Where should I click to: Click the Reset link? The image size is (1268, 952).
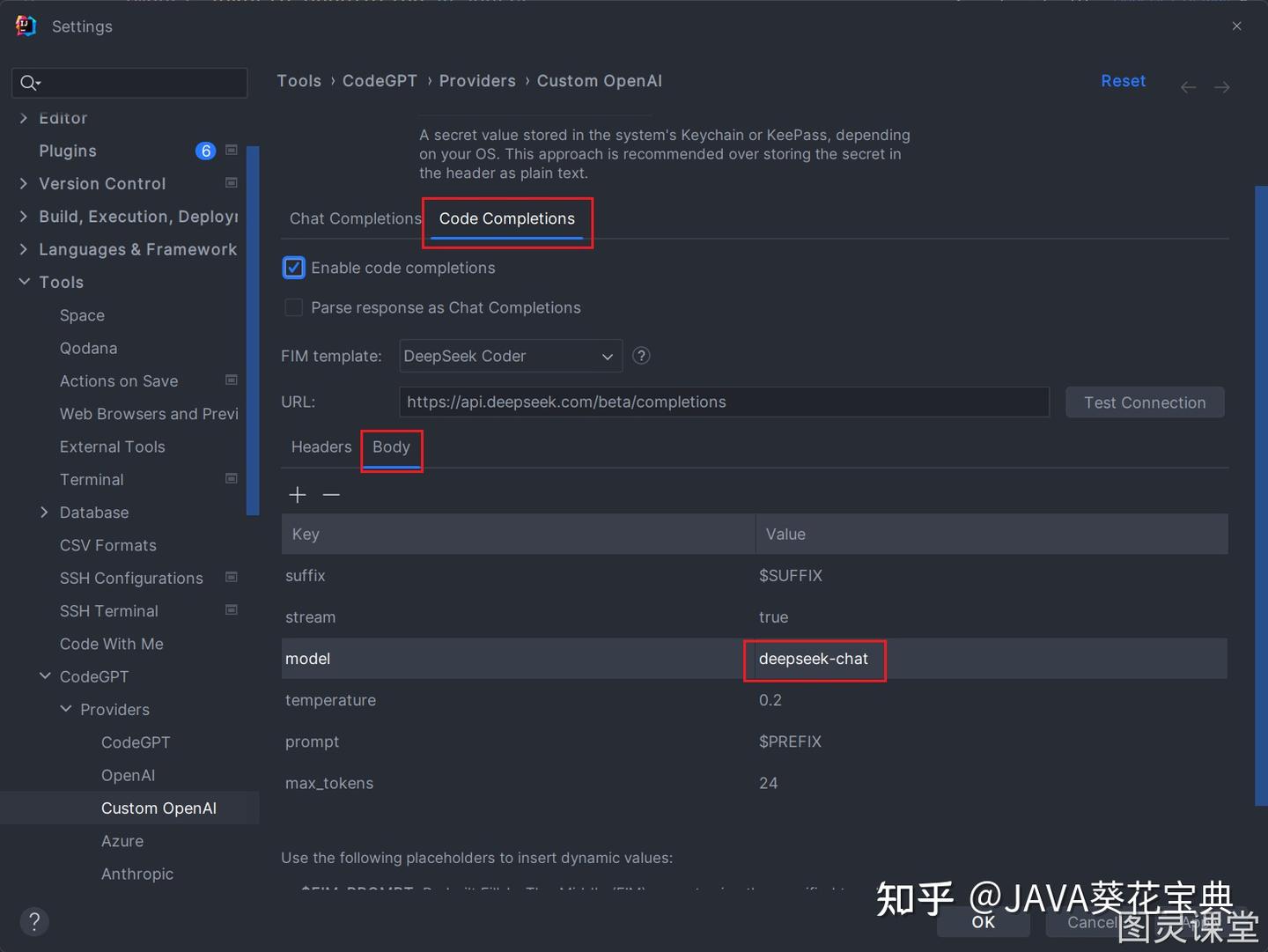pos(1123,80)
